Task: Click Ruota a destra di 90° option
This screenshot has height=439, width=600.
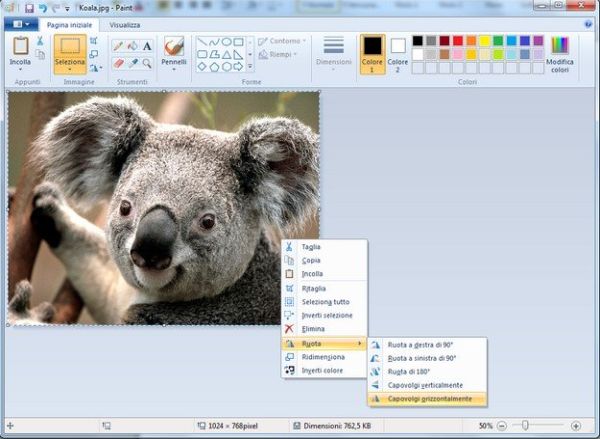Action: click(x=421, y=344)
